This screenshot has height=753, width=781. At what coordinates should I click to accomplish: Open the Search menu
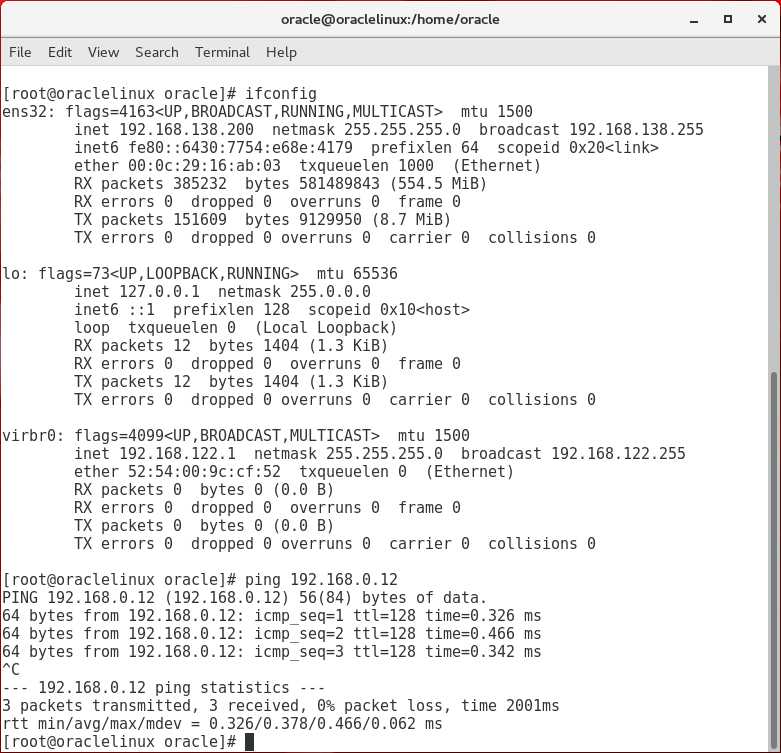pyautogui.click(x=157, y=52)
